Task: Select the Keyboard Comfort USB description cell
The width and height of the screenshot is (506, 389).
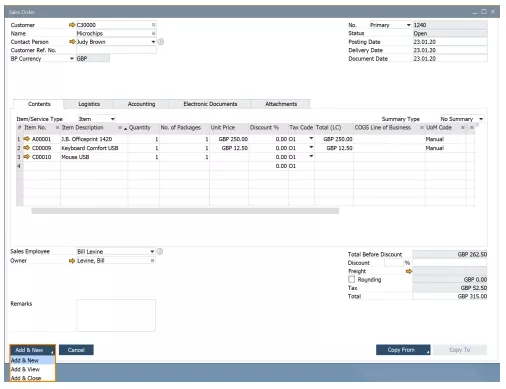Action: 94,148
